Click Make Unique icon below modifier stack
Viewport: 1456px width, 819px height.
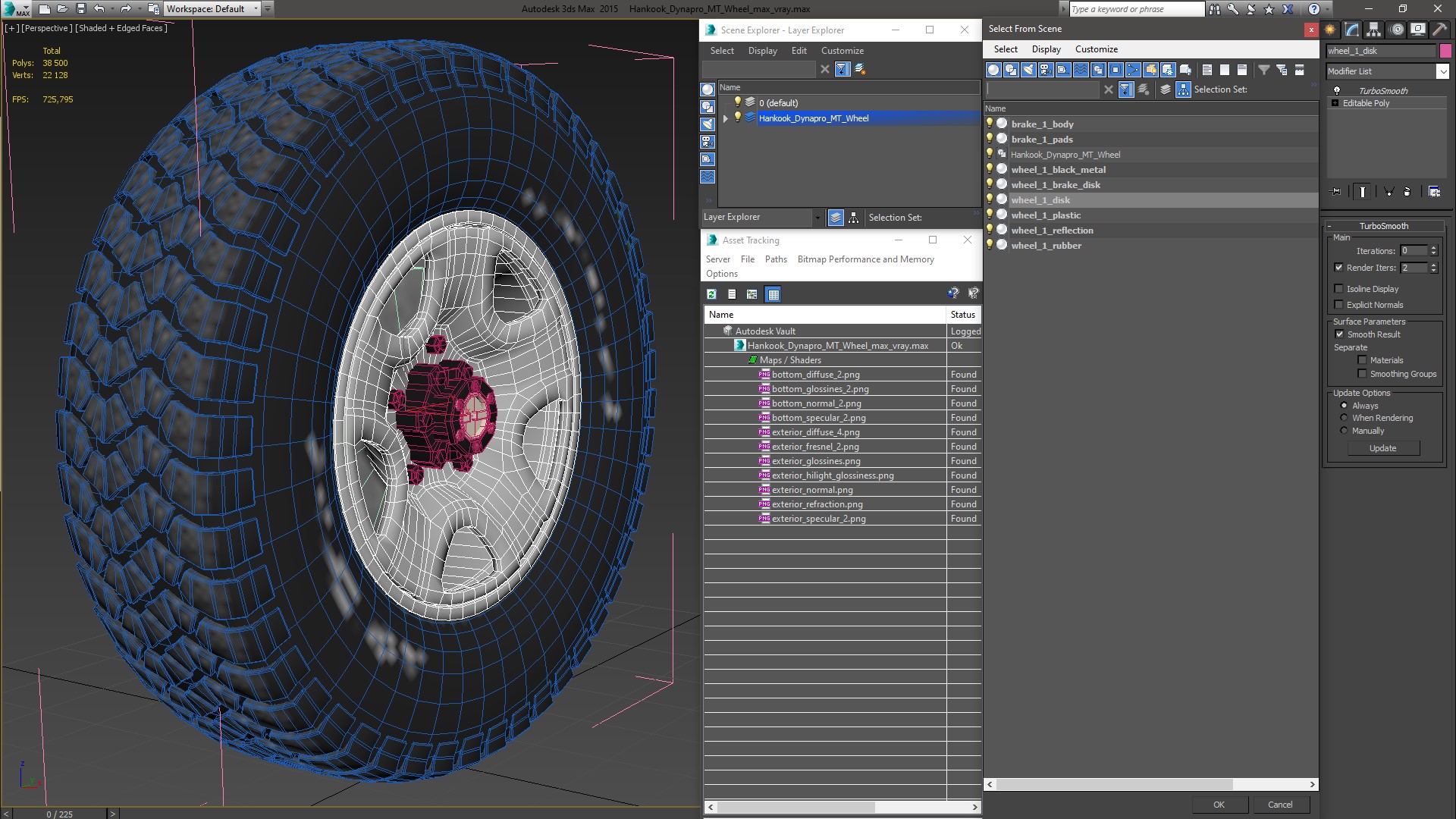(1389, 192)
